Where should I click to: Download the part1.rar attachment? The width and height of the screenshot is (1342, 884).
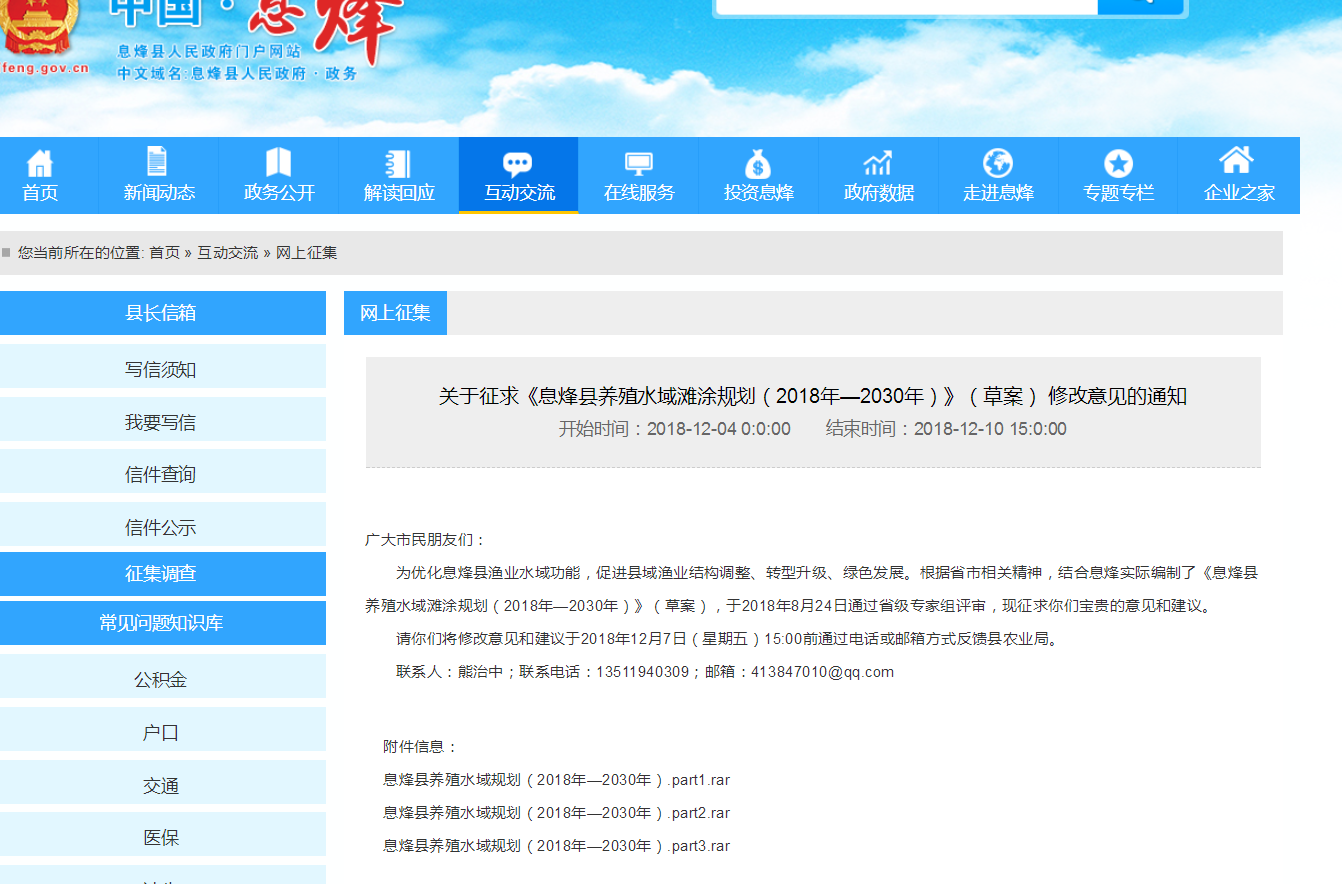[556, 780]
